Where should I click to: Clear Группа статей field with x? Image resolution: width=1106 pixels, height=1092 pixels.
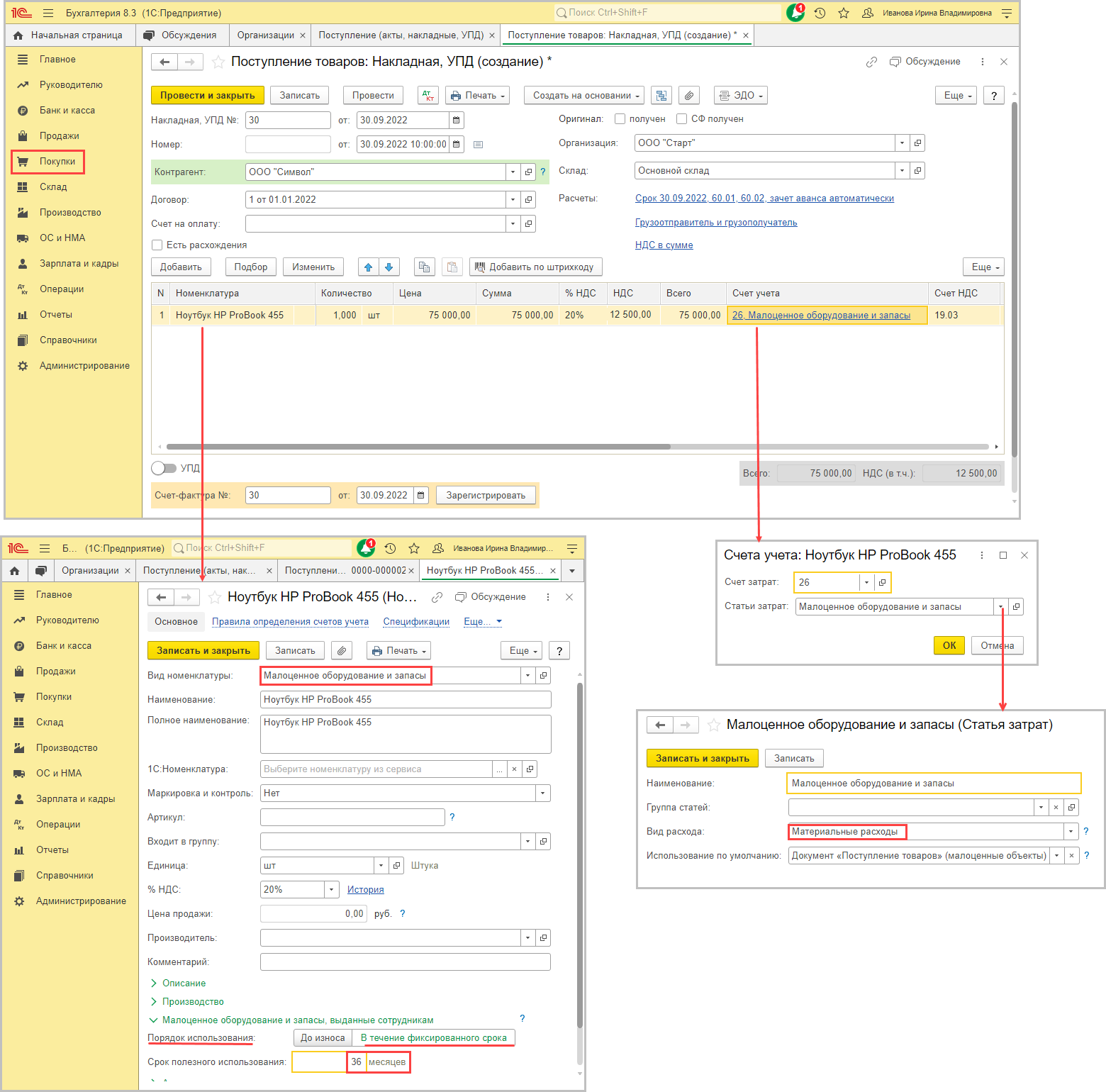[x=1056, y=808]
